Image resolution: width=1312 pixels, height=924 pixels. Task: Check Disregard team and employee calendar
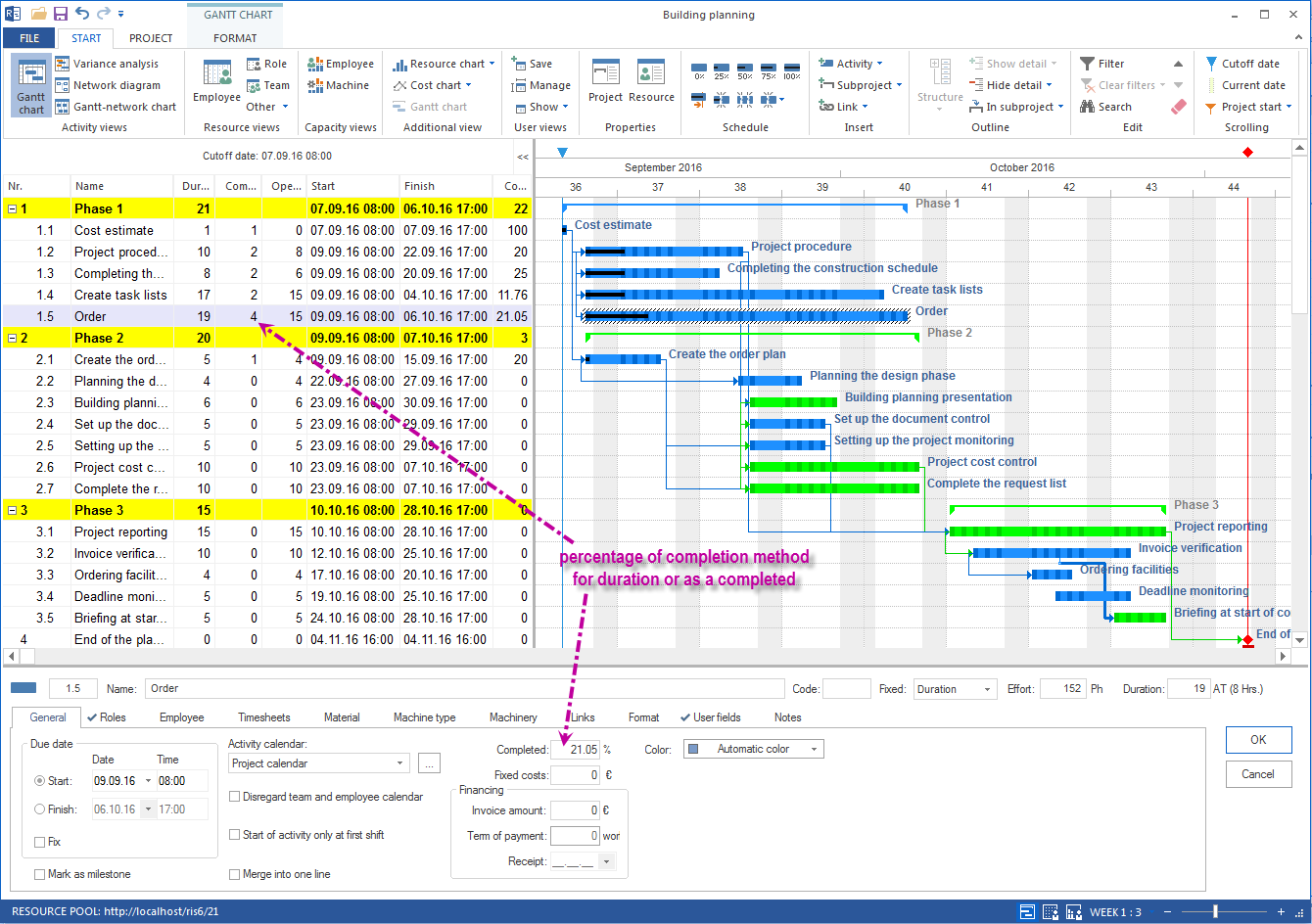click(234, 797)
